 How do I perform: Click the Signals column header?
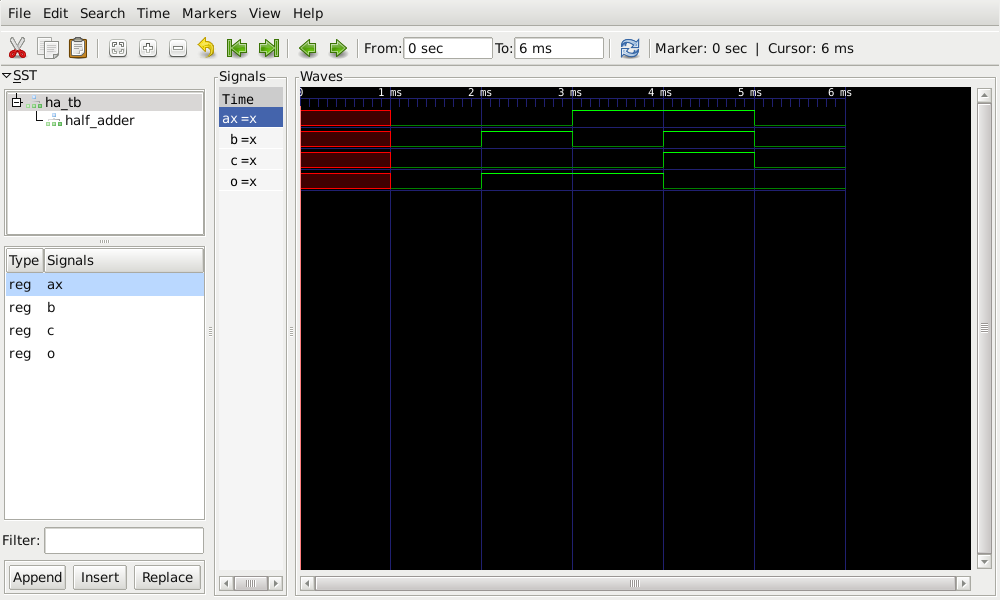(x=124, y=260)
